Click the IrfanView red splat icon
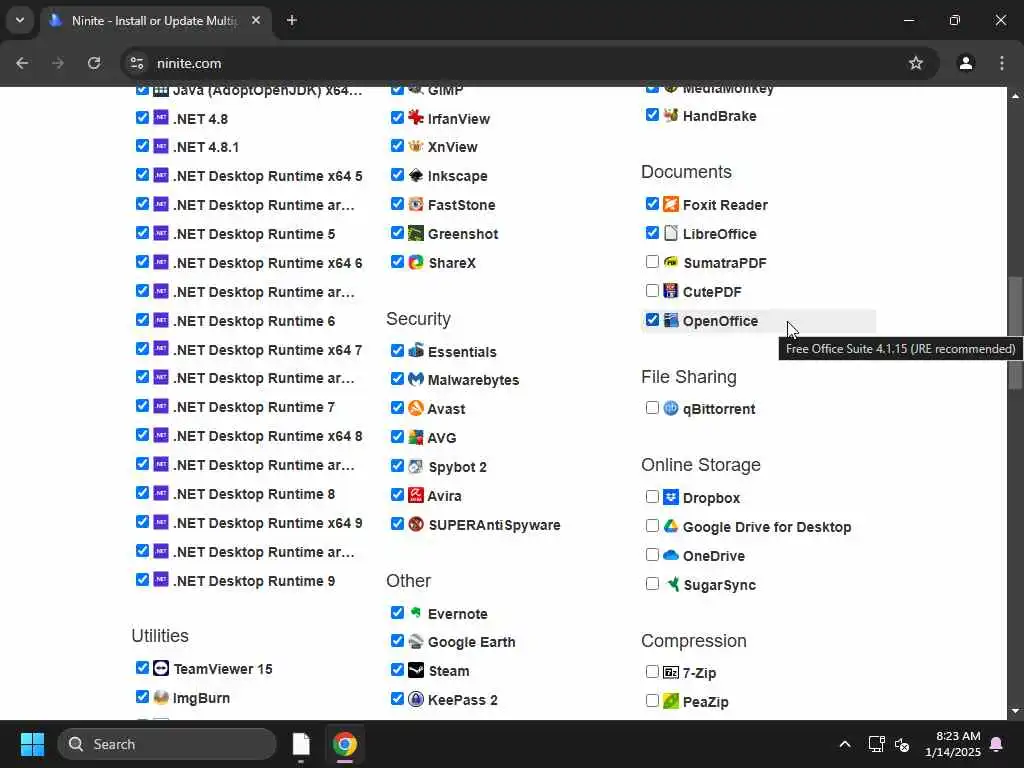The width and height of the screenshot is (1024, 768). pos(415,118)
